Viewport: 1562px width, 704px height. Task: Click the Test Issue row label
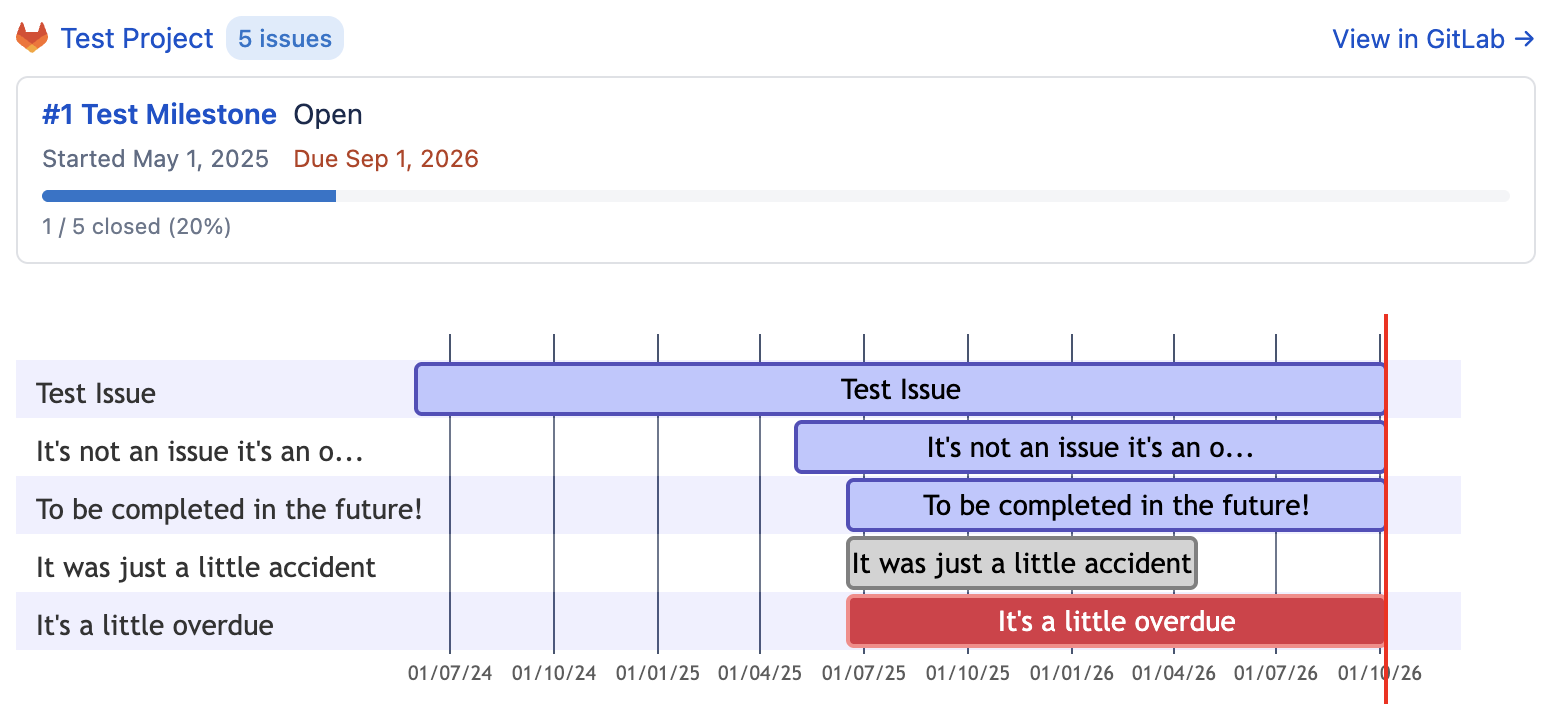(96, 393)
